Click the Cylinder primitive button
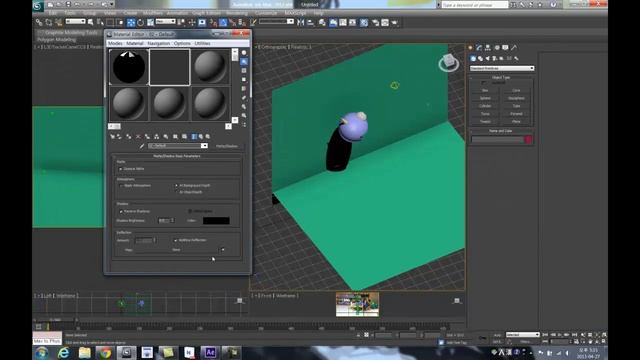 tap(485, 106)
